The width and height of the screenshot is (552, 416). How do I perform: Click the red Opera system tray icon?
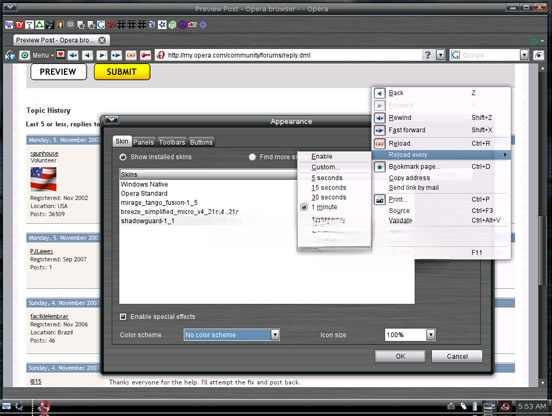tap(506, 406)
